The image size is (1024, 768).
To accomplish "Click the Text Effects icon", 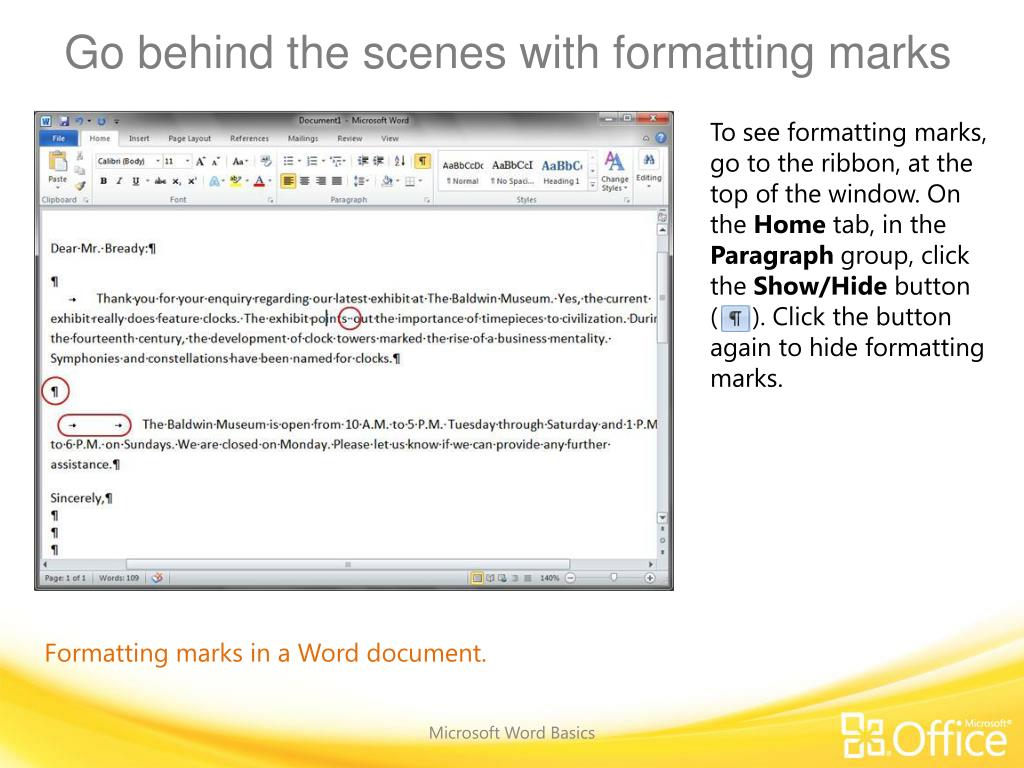I will click(x=214, y=181).
